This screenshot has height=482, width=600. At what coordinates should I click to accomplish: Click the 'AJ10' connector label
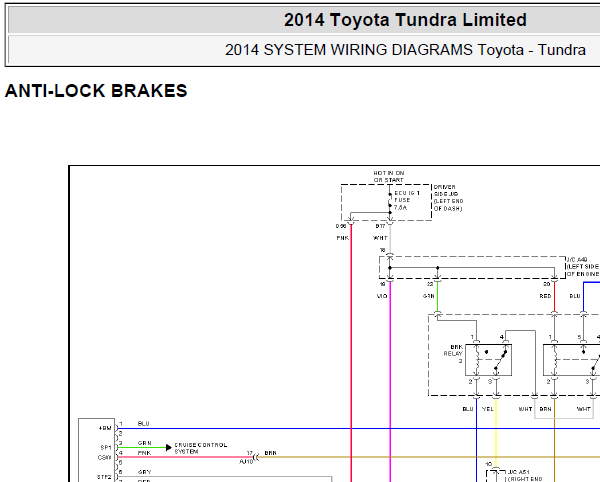[246, 462]
